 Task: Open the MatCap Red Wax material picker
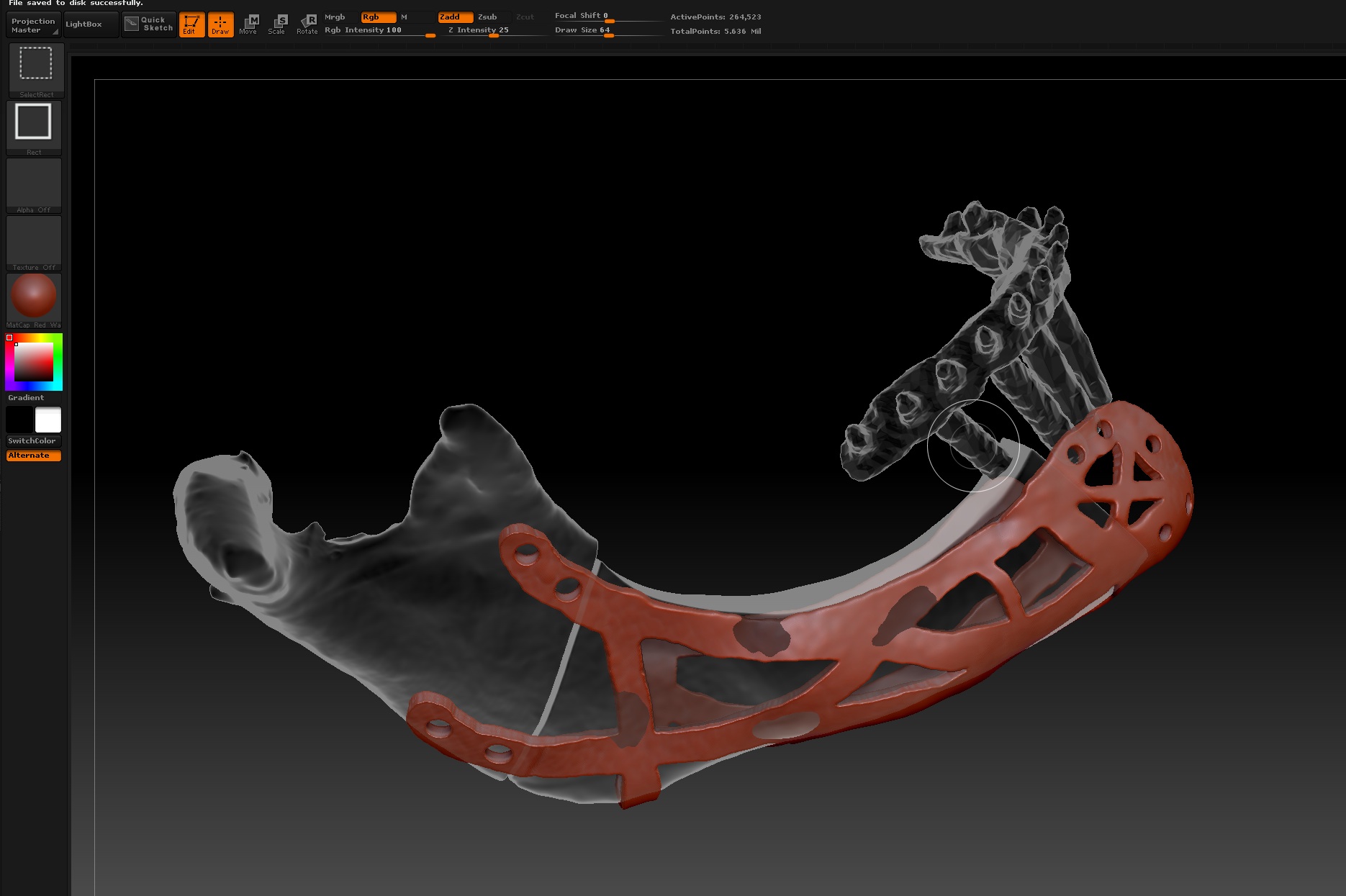click(x=34, y=298)
